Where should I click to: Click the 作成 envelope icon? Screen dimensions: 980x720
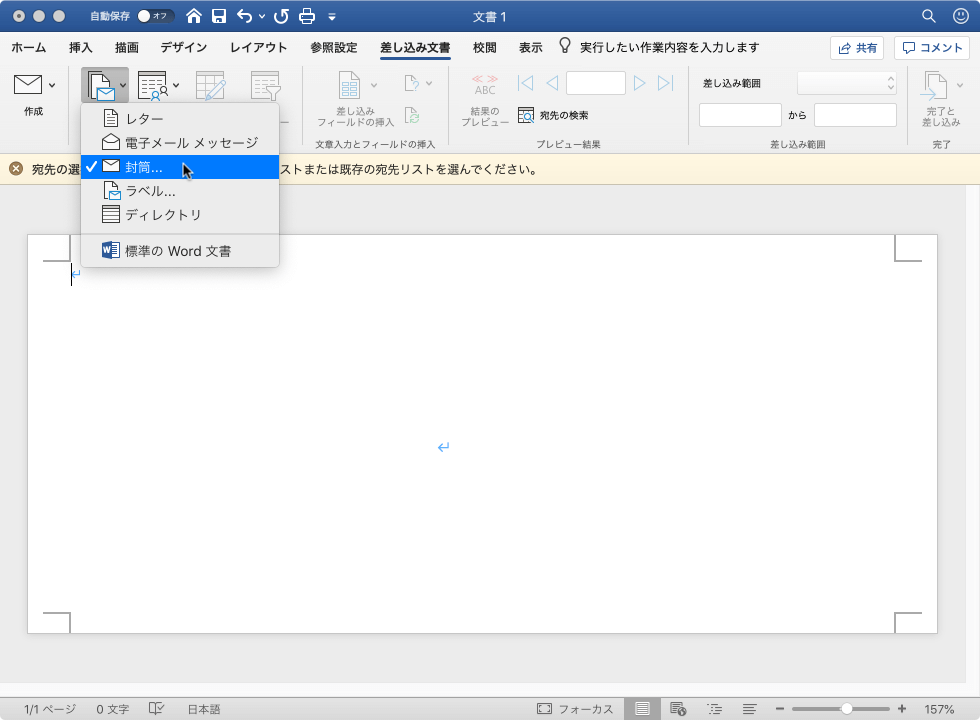pyautogui.click(x=28, y=84)
